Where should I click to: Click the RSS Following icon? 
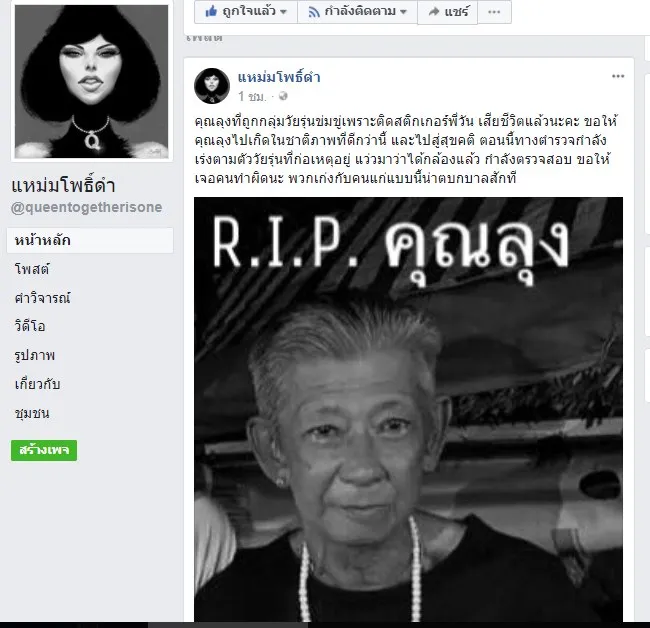tap(314, 12)
